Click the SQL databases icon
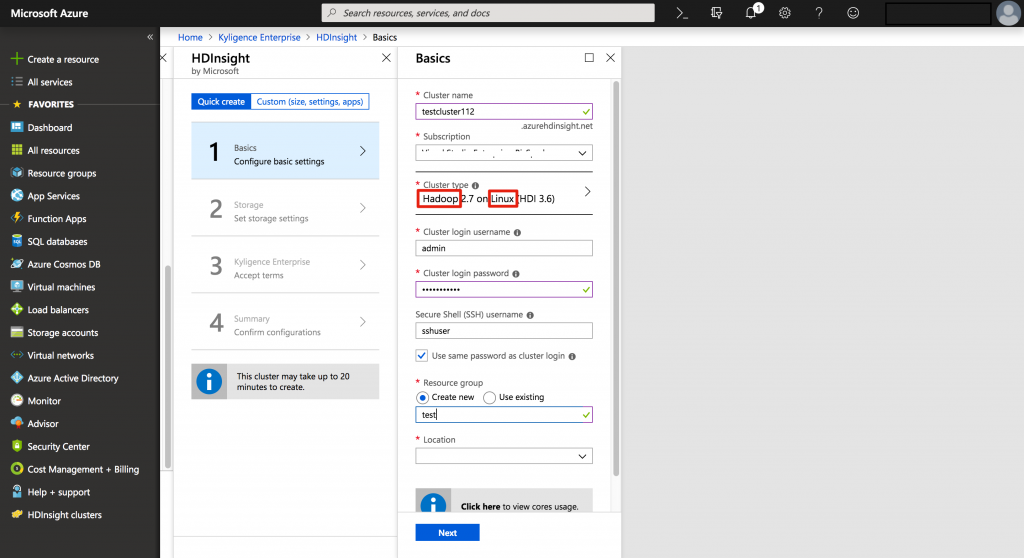 pyautogui.click(x=17, y=241)
